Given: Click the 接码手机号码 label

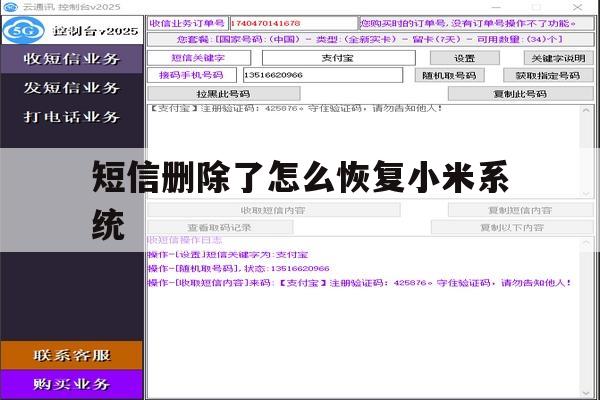Looking at the screenshot, I should coord(191,75).
